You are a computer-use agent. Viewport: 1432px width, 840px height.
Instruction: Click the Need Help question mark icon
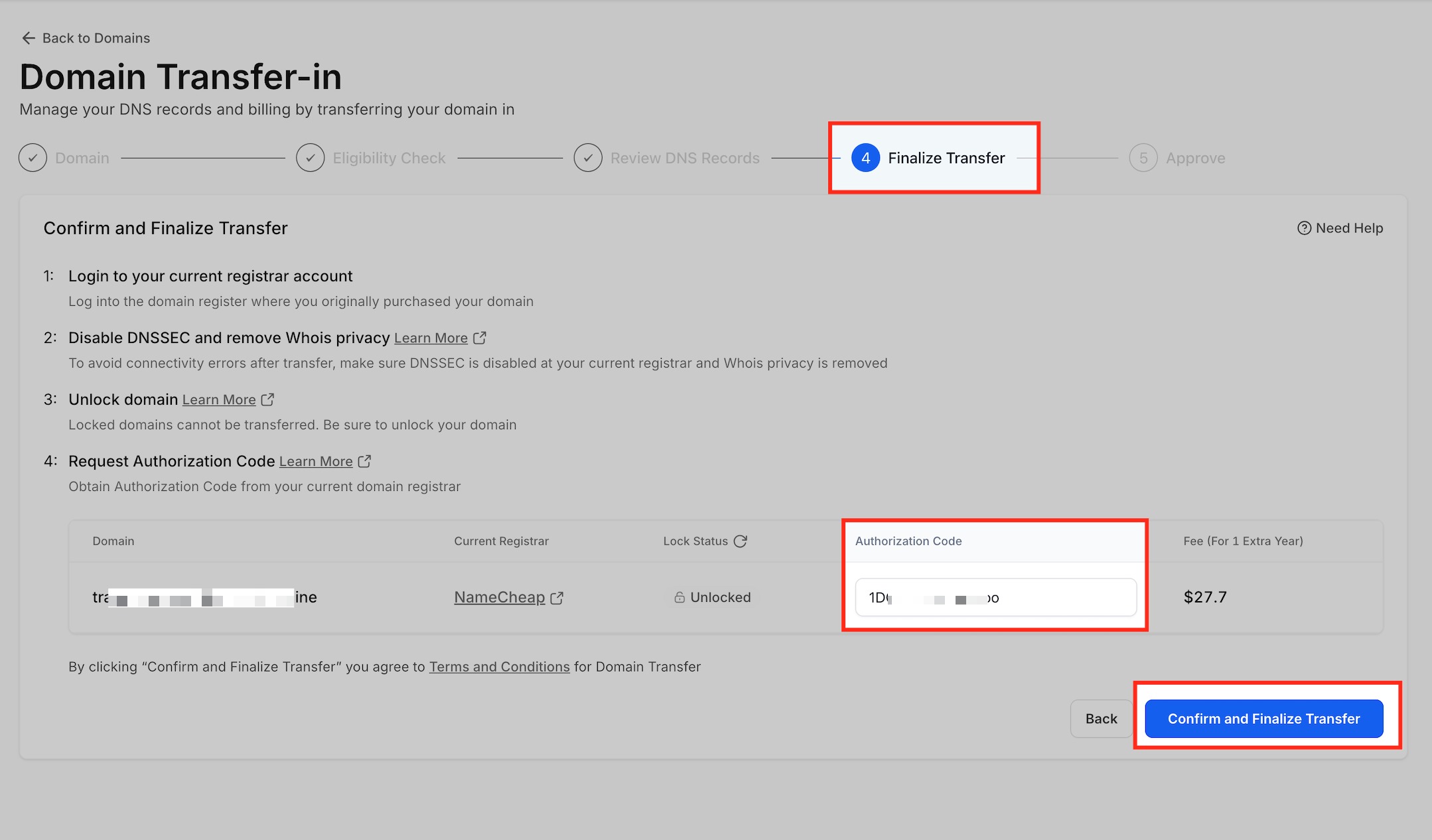click(1304, 228)
